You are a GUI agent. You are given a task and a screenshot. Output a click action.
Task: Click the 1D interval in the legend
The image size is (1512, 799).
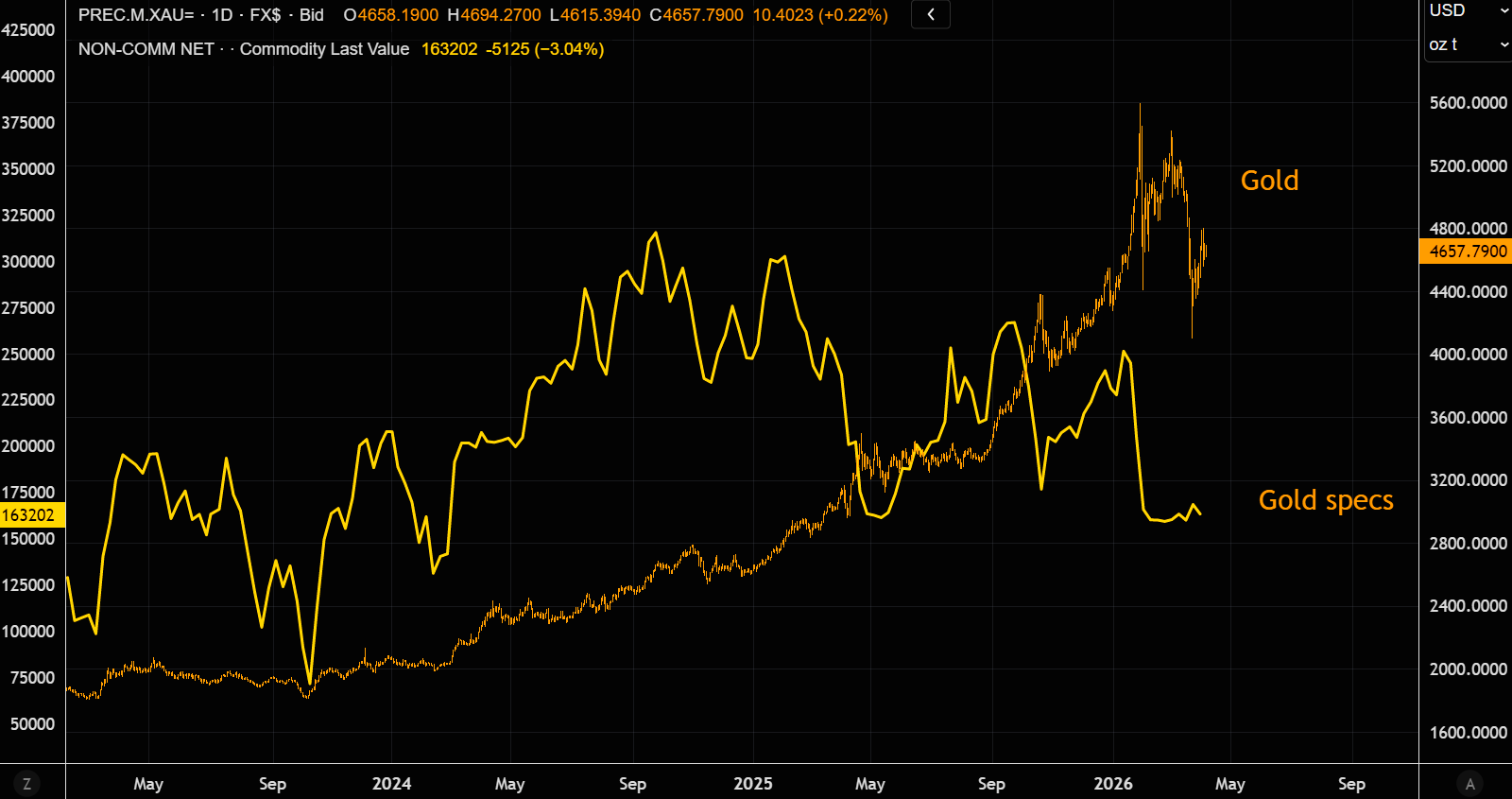point(222,15)
